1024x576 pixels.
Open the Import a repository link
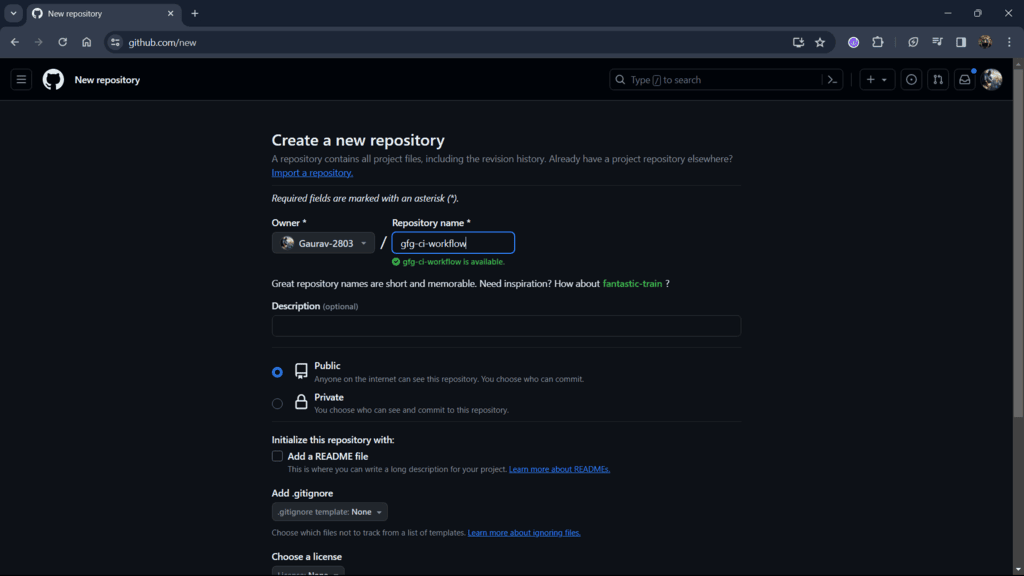(x=312, y=173)
